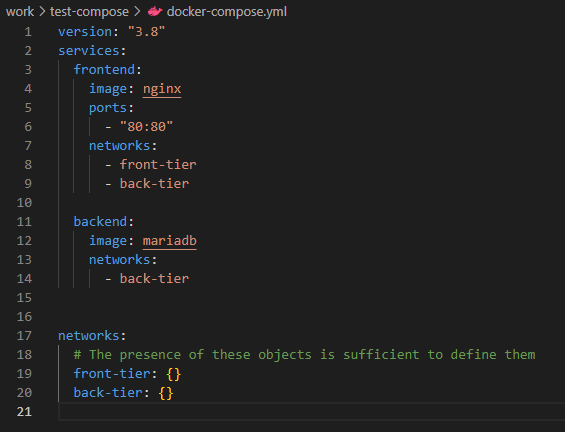Click the 'version' key on line 1
The height and width of the screenshot is (432, 565).
85,32
